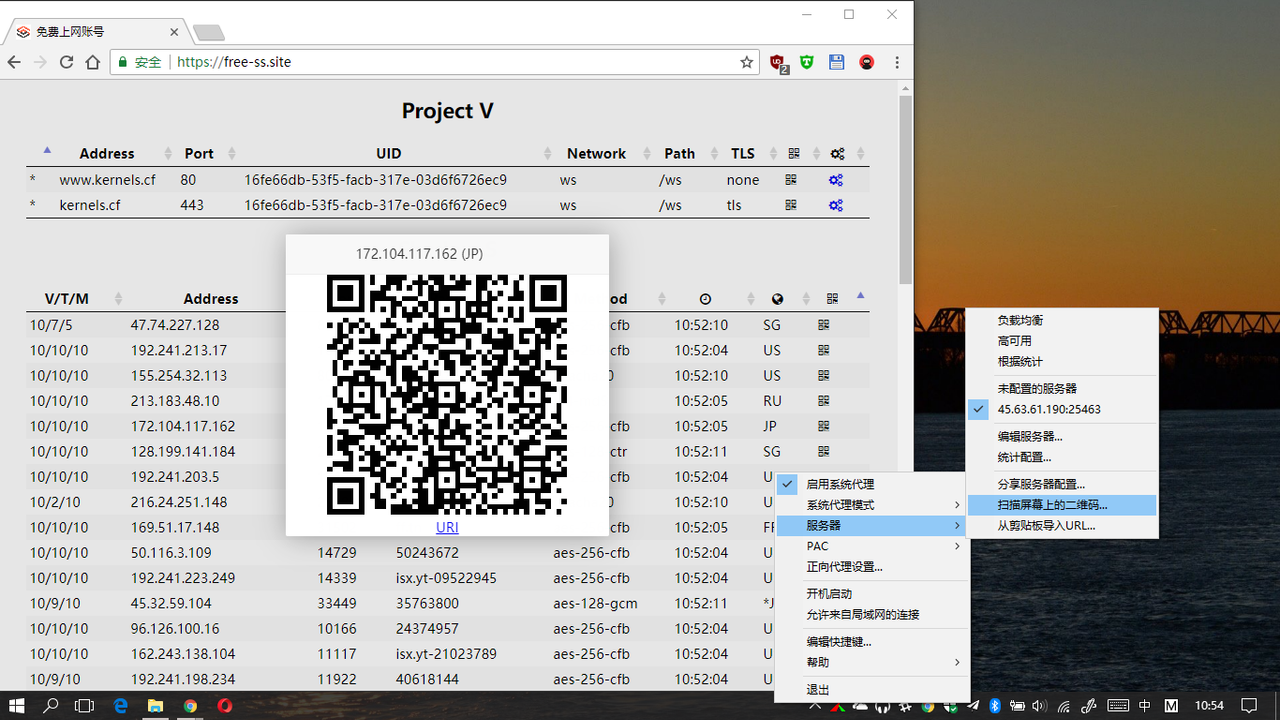Bookmark this page with the star
Image resolution: width=1280 pixels, height=720 pixels.
tap(746, 62)
